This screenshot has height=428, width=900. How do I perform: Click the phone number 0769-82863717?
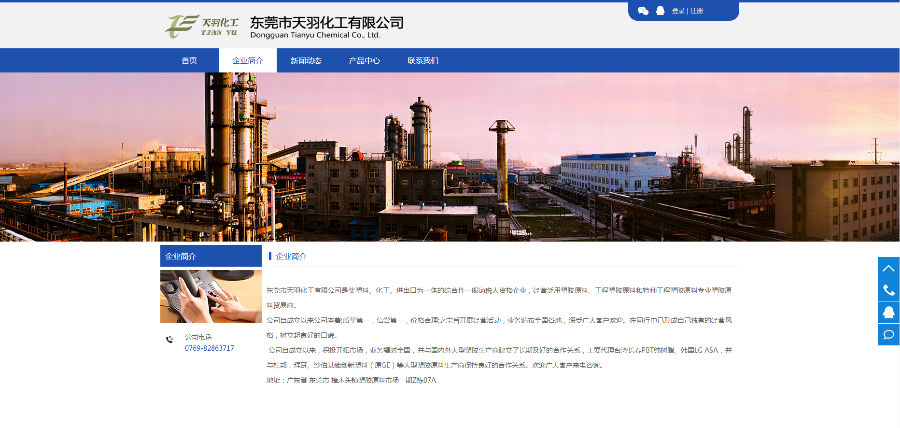[210, 348]
